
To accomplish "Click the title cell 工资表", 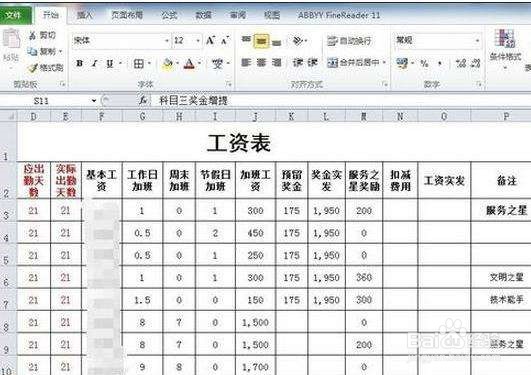I will (239, 143).
